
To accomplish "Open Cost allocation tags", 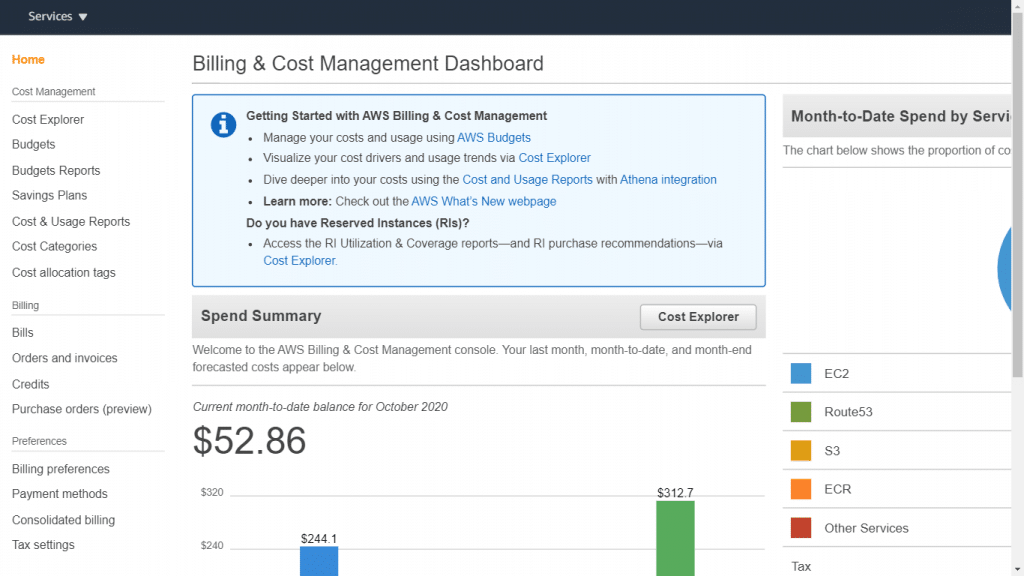I will tap(63, 272).
